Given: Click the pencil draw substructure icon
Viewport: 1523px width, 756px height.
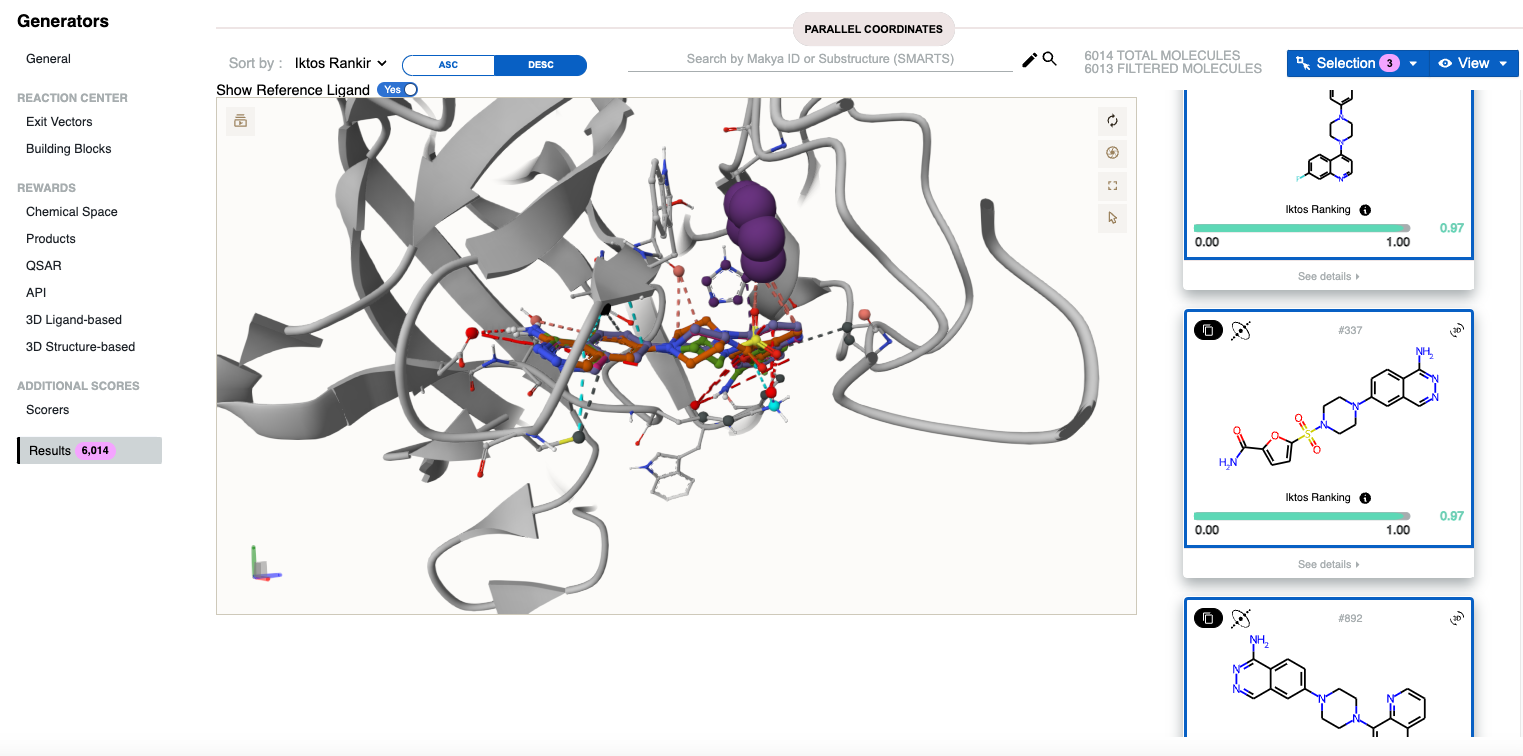Looking at the screenshot, I should [1029, 60].
